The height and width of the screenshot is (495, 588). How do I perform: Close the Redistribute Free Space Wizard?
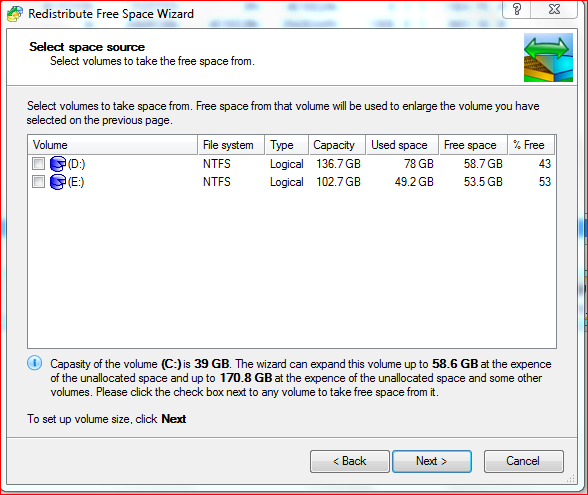point(554,9)
